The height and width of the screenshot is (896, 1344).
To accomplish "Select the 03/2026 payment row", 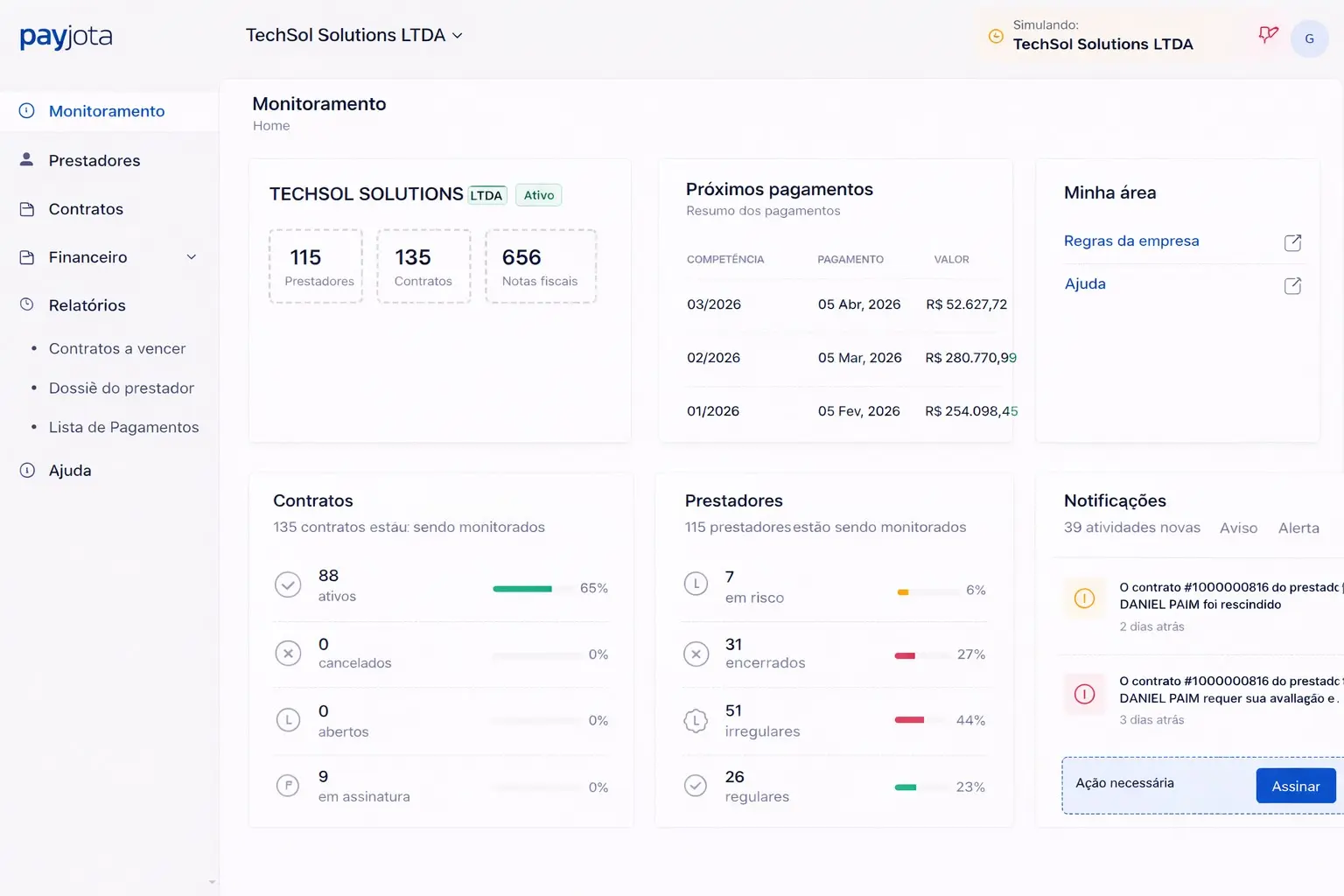I will [847, 304].
